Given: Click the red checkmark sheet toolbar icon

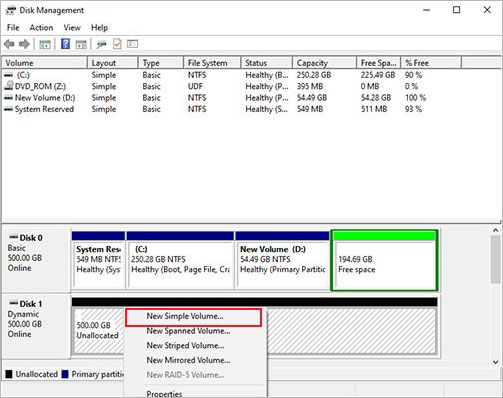Looking at the screenshot, I should (117, 44).
